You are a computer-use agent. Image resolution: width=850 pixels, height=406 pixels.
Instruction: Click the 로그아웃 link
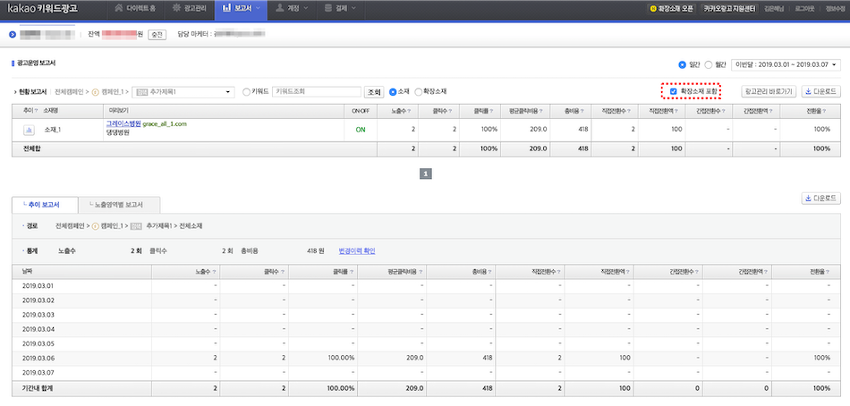tap(804, 9)
